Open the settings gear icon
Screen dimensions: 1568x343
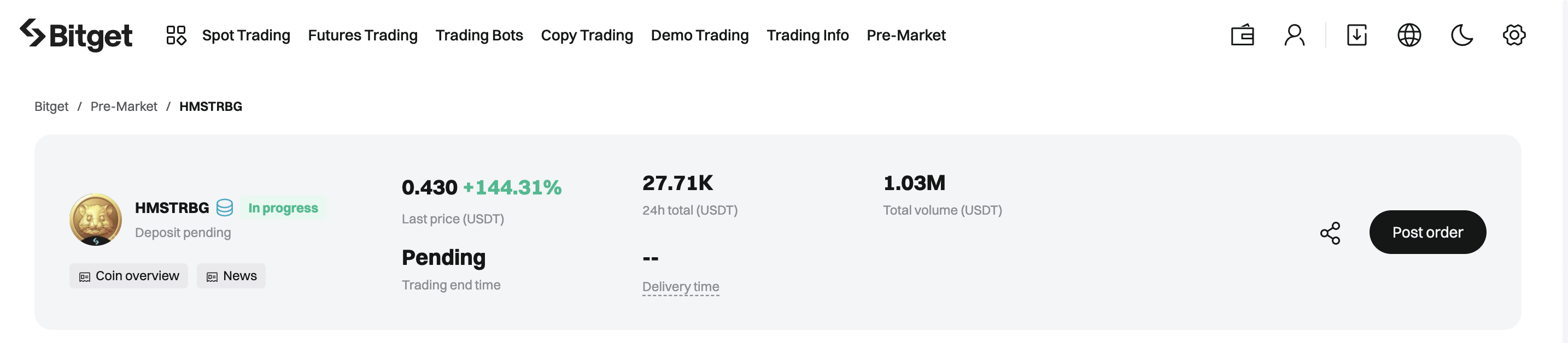(1514, 36)
